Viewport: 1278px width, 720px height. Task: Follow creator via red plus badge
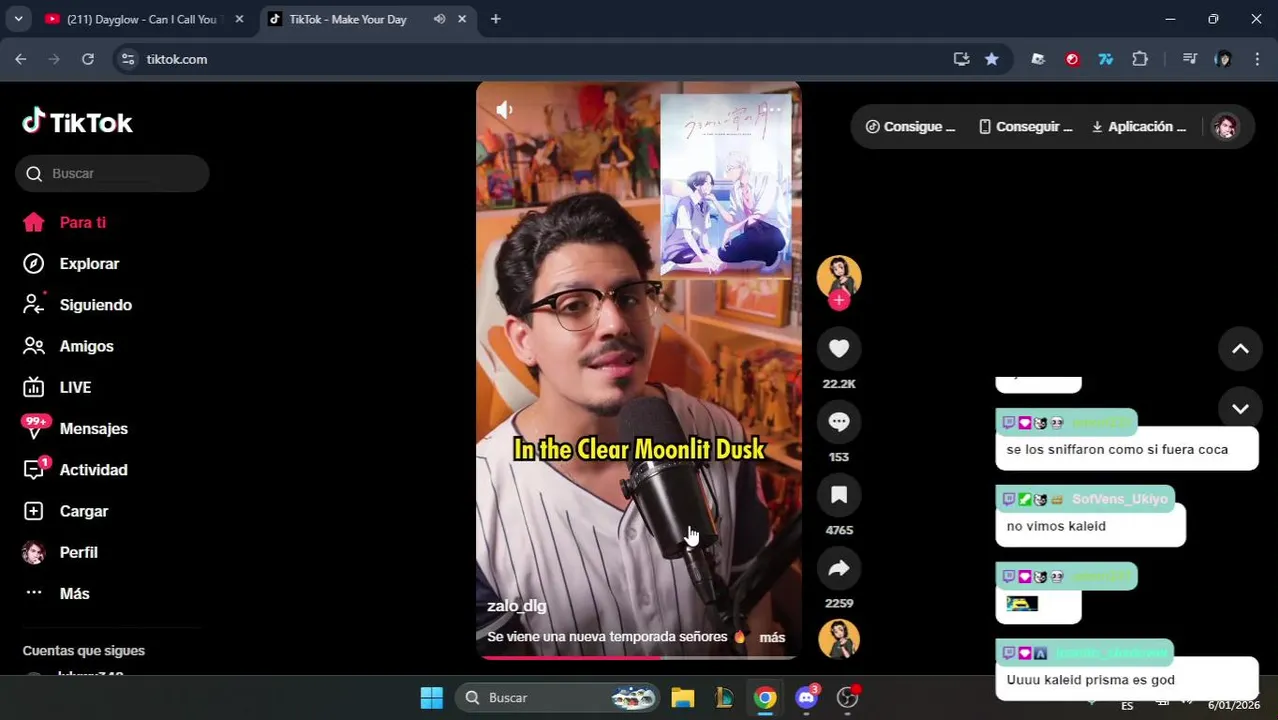(x=839, y=300)
